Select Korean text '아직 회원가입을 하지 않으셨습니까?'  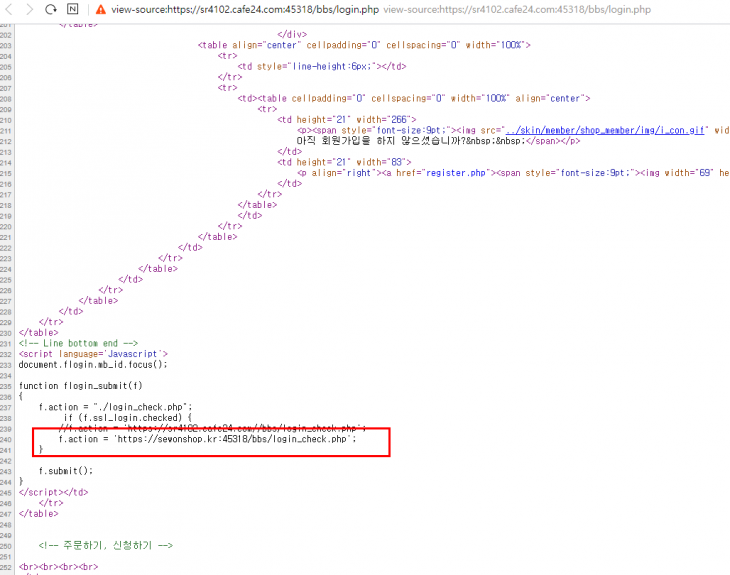pyautogui.click(x=381, y=141)
